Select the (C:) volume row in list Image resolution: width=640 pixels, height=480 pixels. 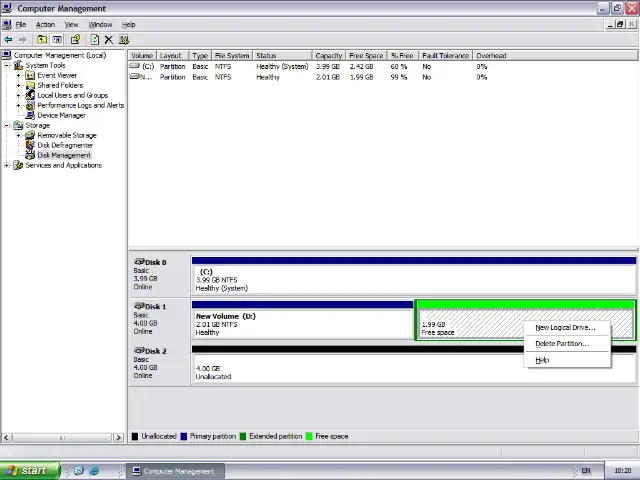[309, 67]
